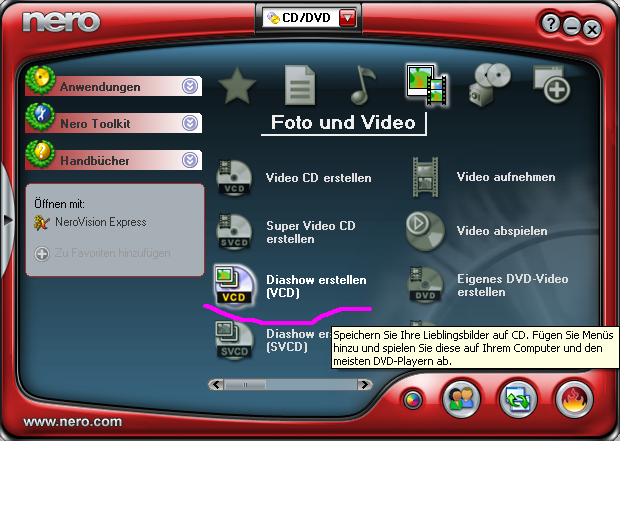The height and width of the screenshot is (512, 640).
Task: Open the CD/DVD media type dropdown arrow
Action: tap(347, 18)
